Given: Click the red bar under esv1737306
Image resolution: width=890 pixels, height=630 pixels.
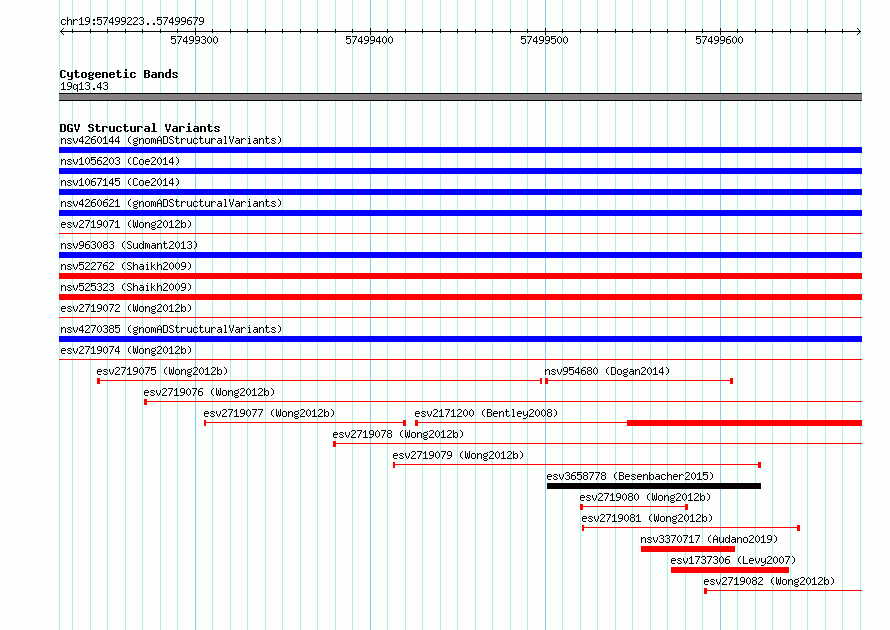Looking at the screenshot, I should [x=730, y=570].
